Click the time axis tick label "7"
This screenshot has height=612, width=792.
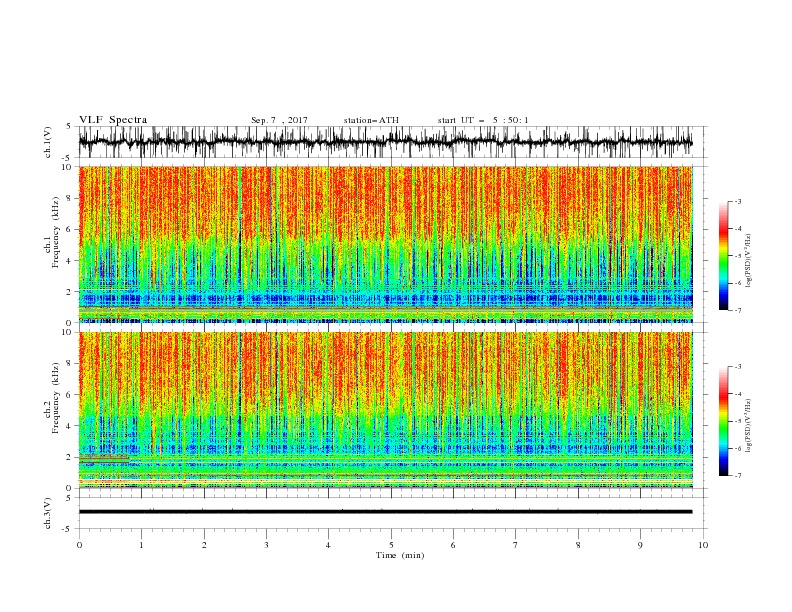pos(516,545)
